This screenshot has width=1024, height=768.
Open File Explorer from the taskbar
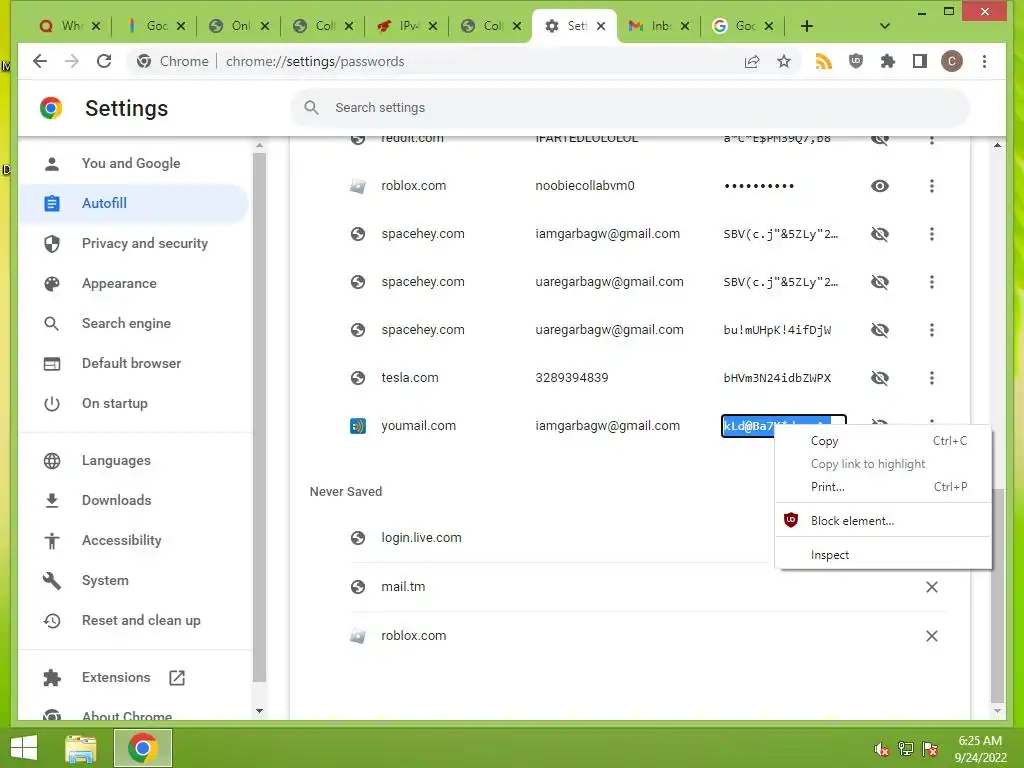[x=81, y=748]
